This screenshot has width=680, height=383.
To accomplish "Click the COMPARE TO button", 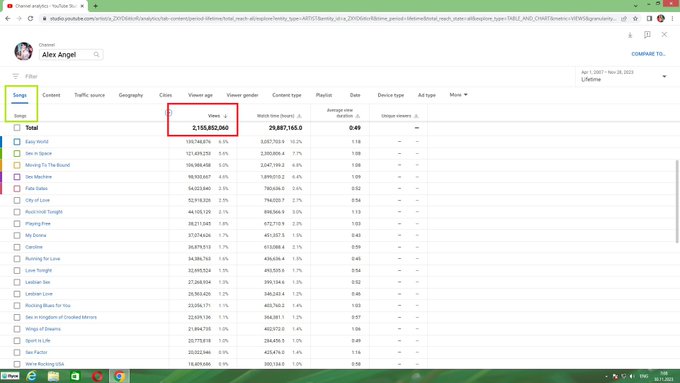I will coord(648,54).
